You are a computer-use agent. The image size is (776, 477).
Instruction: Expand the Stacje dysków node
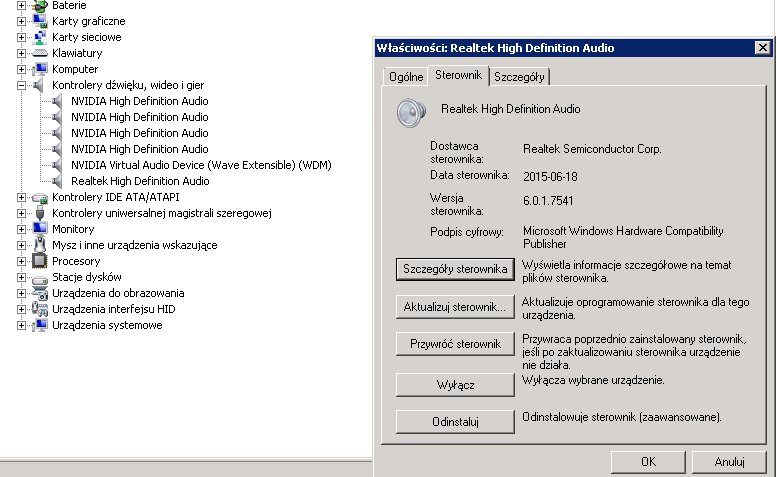click(x=21, y=277)
